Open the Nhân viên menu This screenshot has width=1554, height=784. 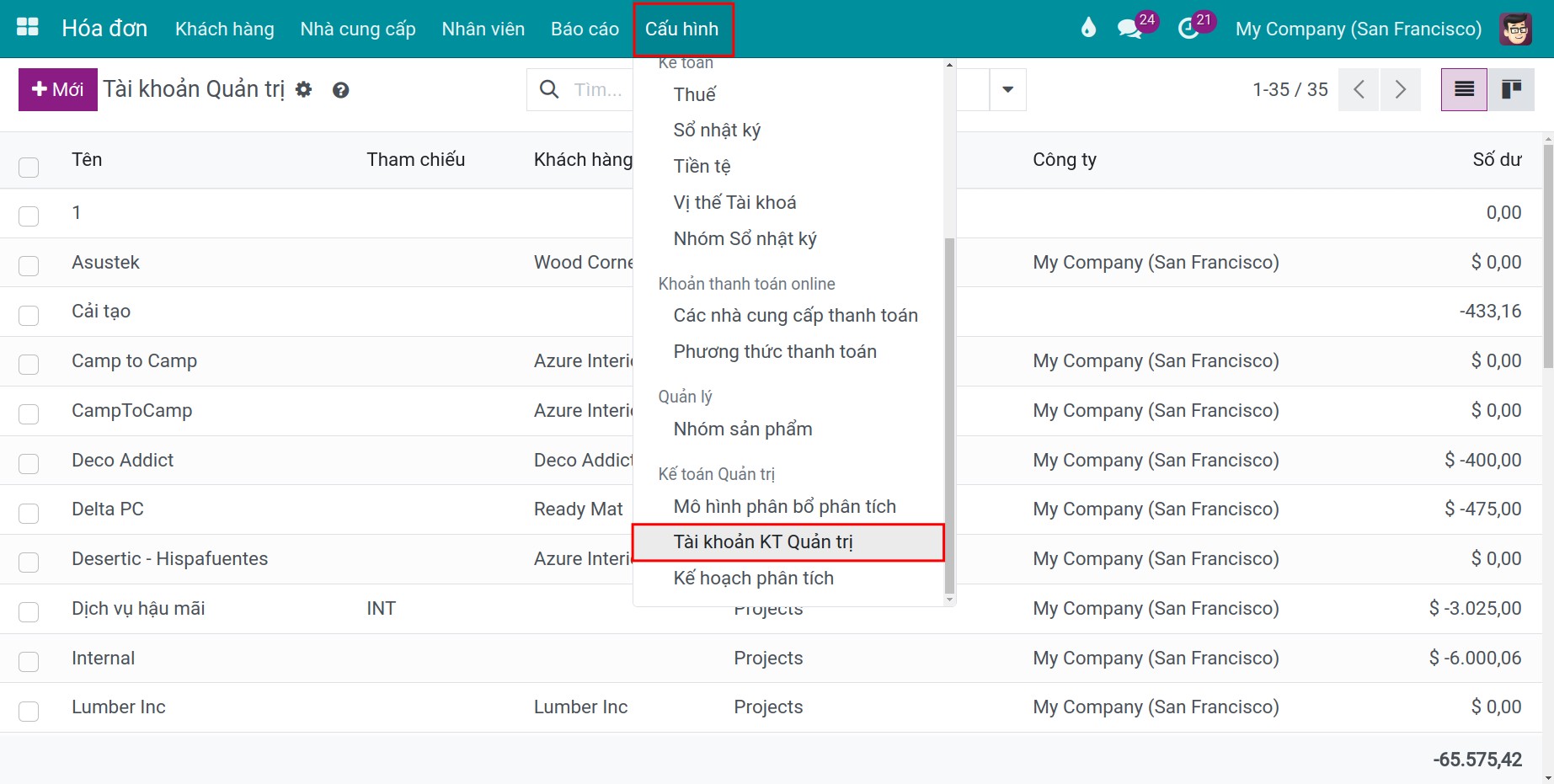pos(483,29)
